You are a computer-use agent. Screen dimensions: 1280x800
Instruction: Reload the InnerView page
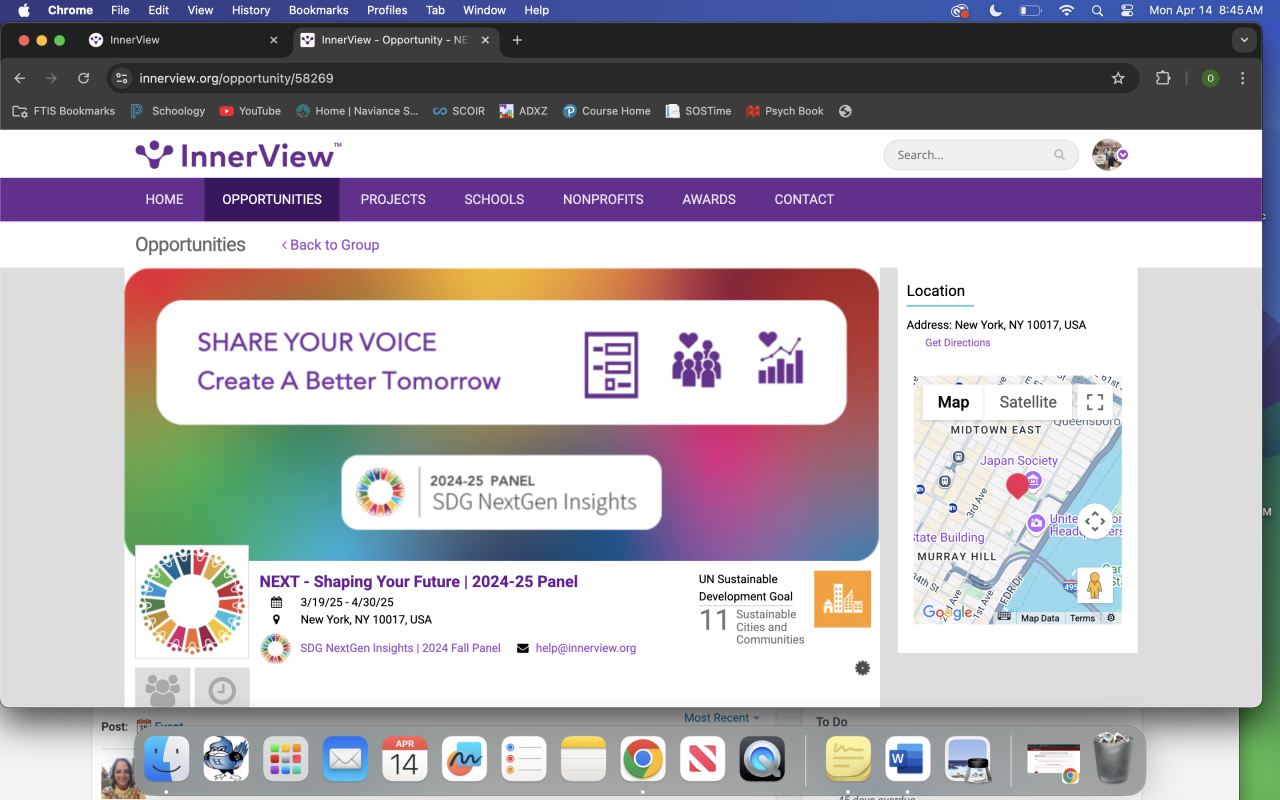pyautogui.click(x=84, y=78)
